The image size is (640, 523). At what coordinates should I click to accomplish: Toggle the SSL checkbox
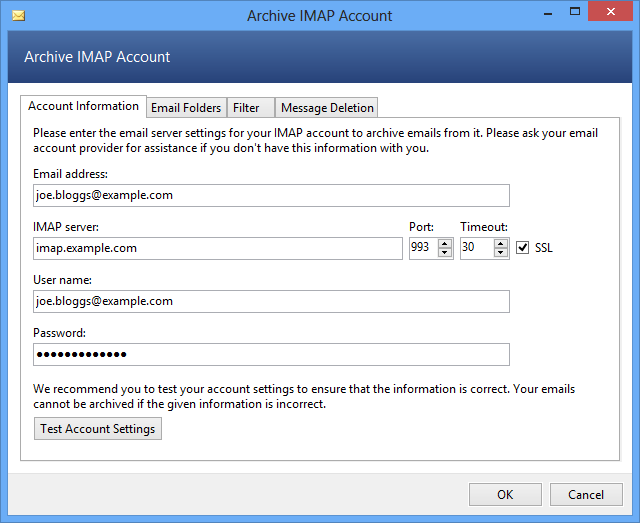click(522, 248)
